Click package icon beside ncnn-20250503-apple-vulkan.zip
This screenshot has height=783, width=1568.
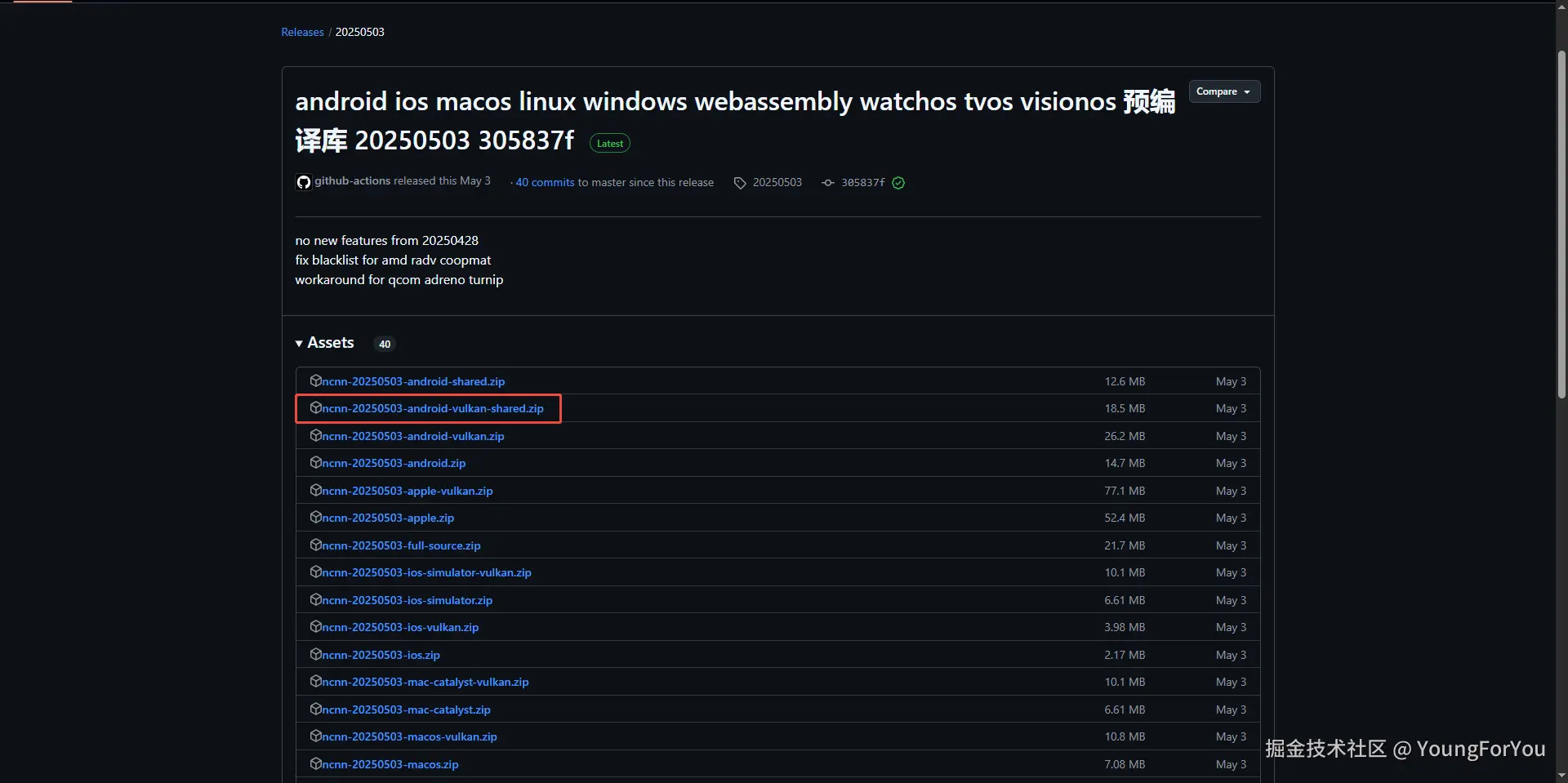[x=315, y=490]
